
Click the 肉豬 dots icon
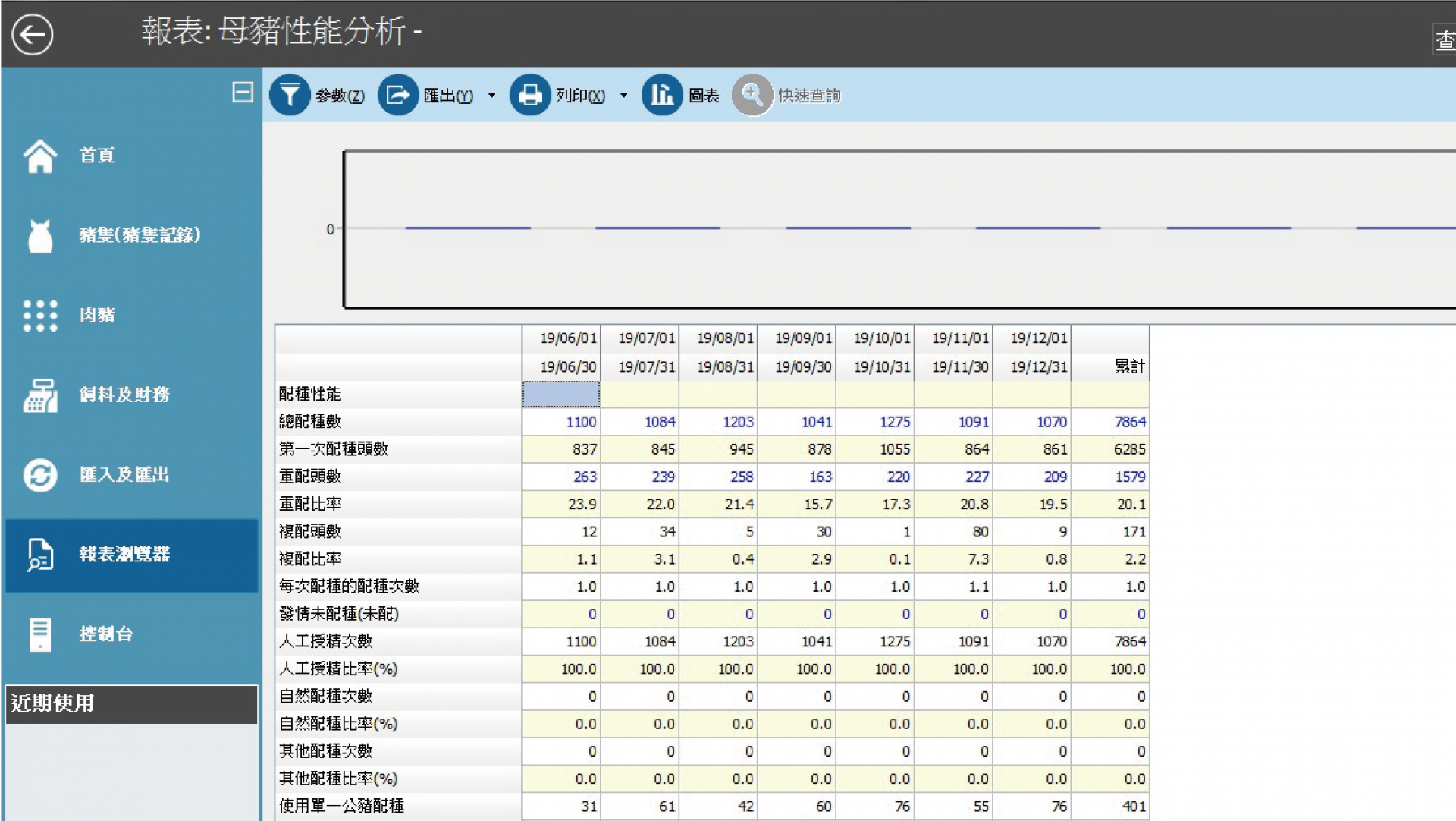click(x=40, y=315)
